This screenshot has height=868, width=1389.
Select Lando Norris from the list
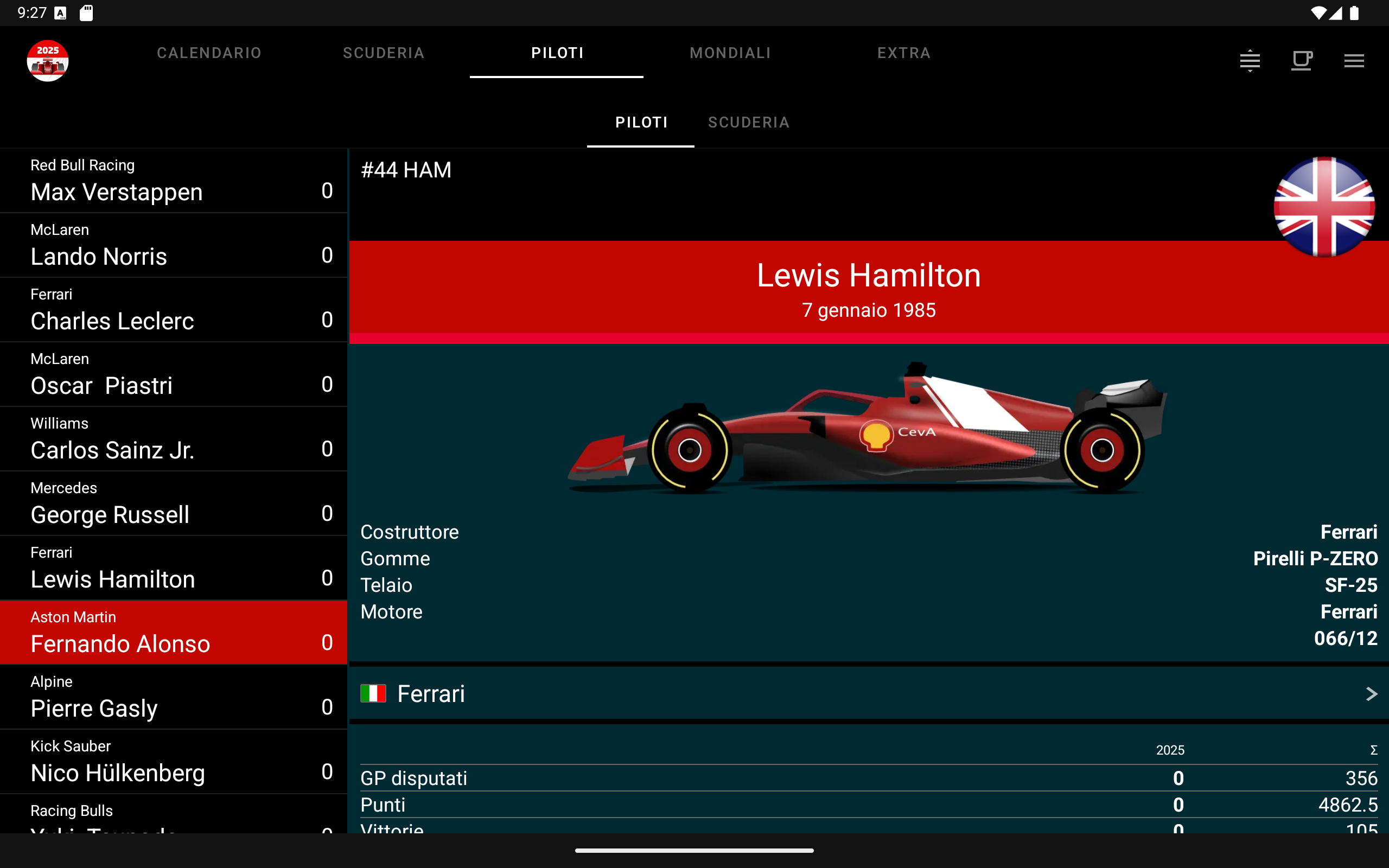point(173,246)
